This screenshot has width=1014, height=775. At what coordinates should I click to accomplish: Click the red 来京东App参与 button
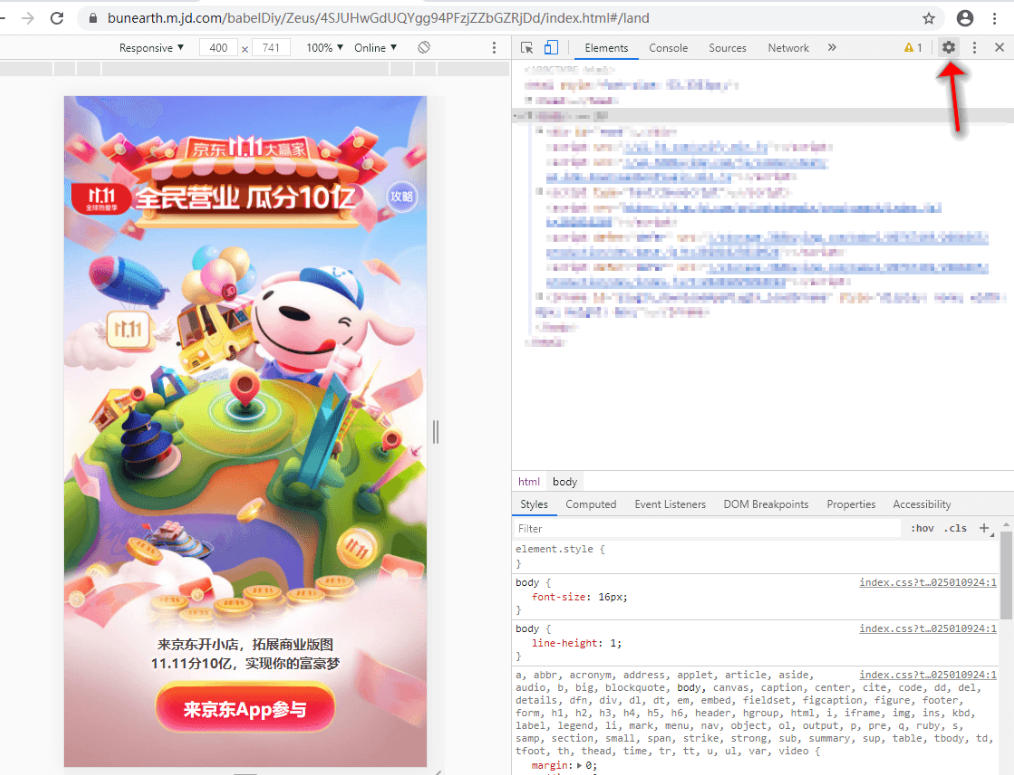245,709
